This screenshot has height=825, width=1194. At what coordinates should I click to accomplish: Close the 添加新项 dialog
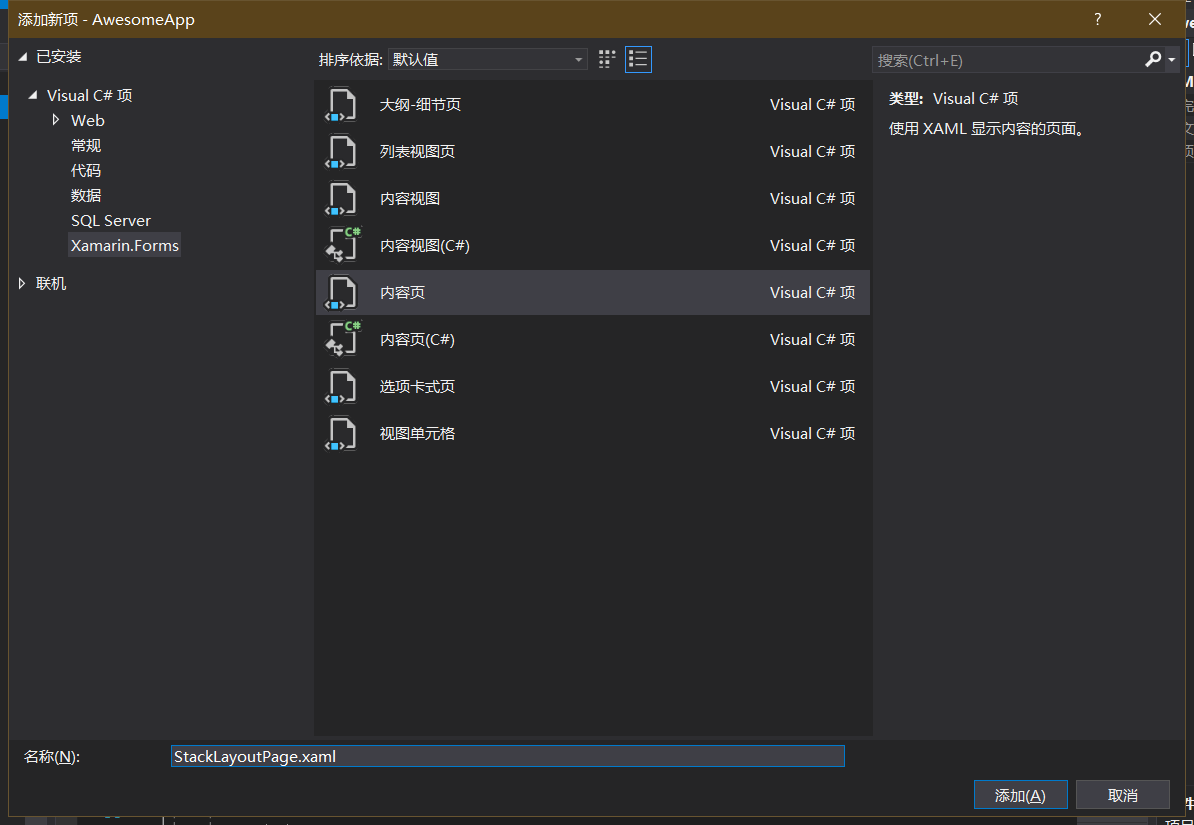1154,19
